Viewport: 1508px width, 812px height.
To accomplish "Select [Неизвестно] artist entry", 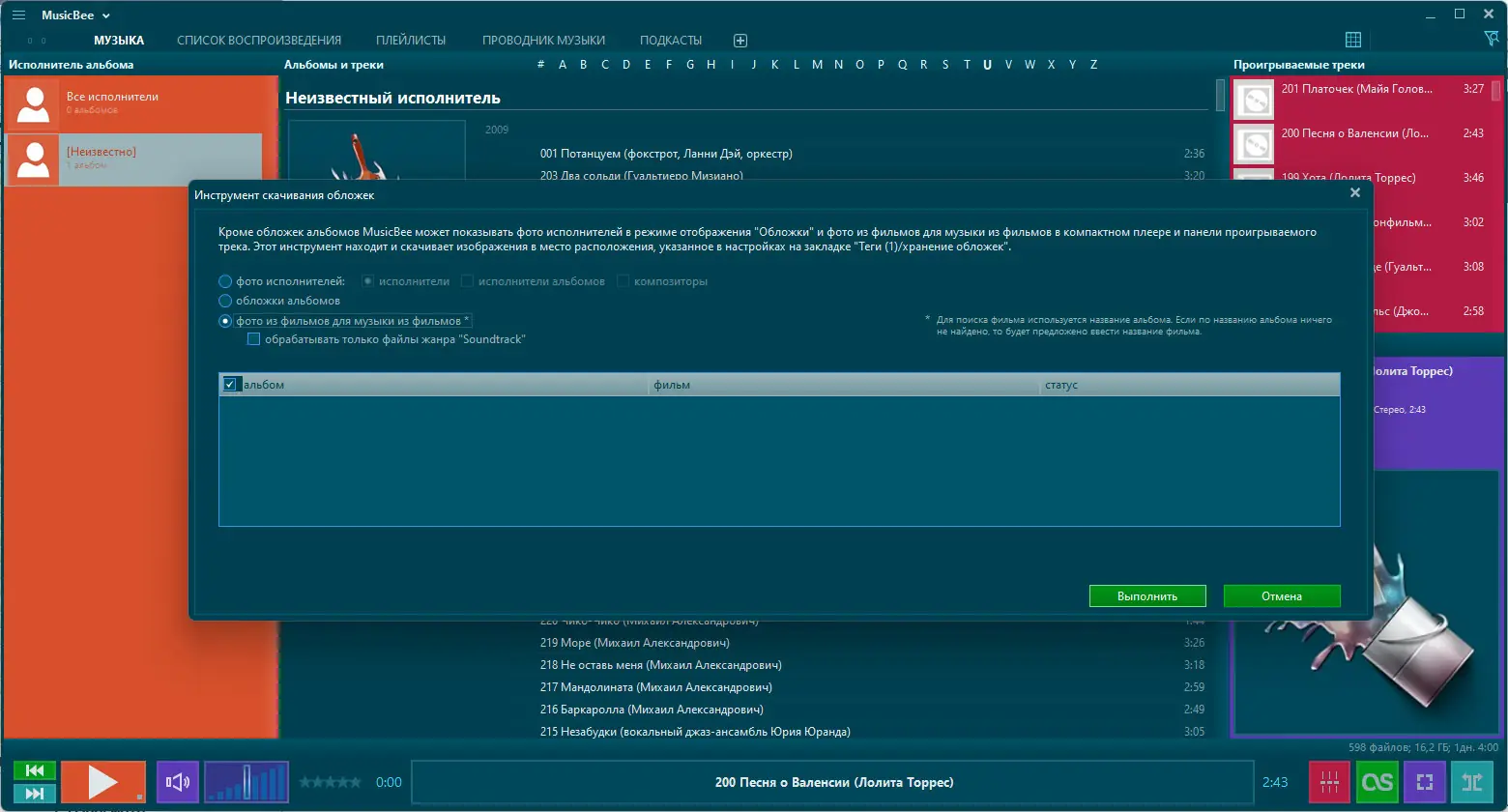I will pyautogui.click(x=133, y=159).
